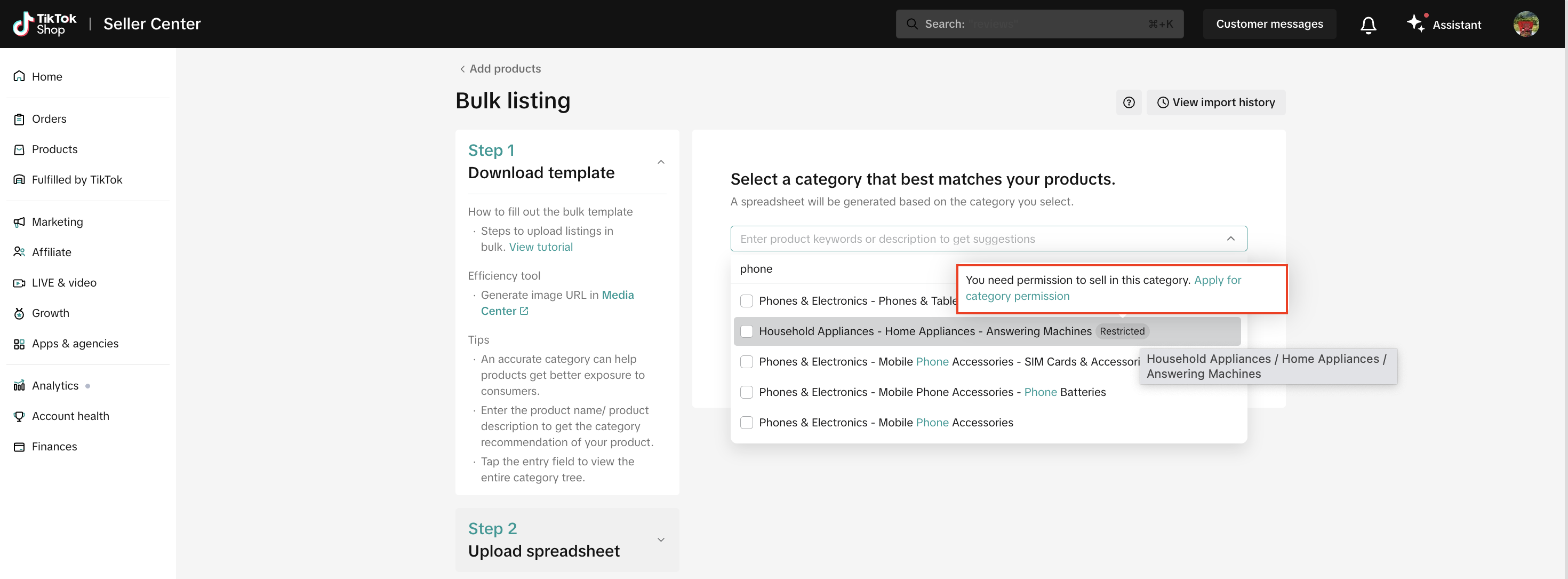Open the user profile avatar
This screenshot has width=1568, height=579.
pos(1525,23)
